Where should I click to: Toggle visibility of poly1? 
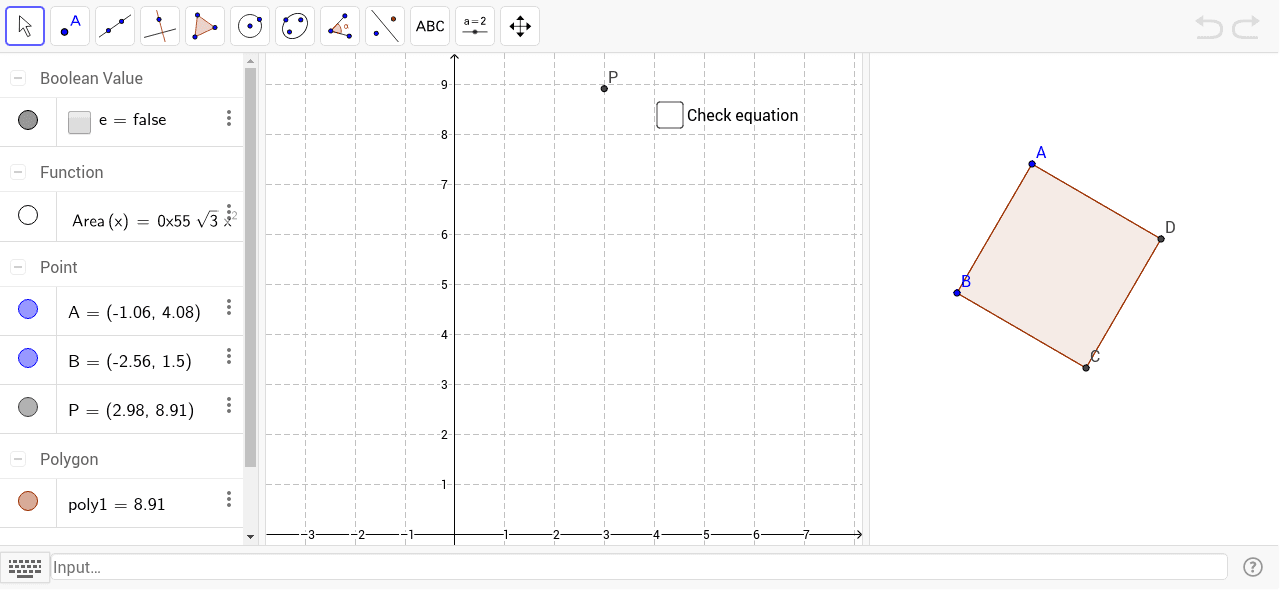point(28,502)
